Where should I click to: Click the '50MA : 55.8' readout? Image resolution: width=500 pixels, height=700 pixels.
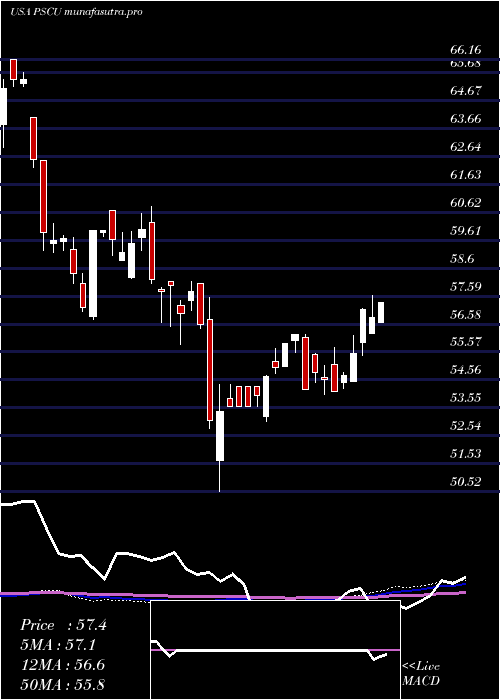pyautogui.click(x=62, y=685)
